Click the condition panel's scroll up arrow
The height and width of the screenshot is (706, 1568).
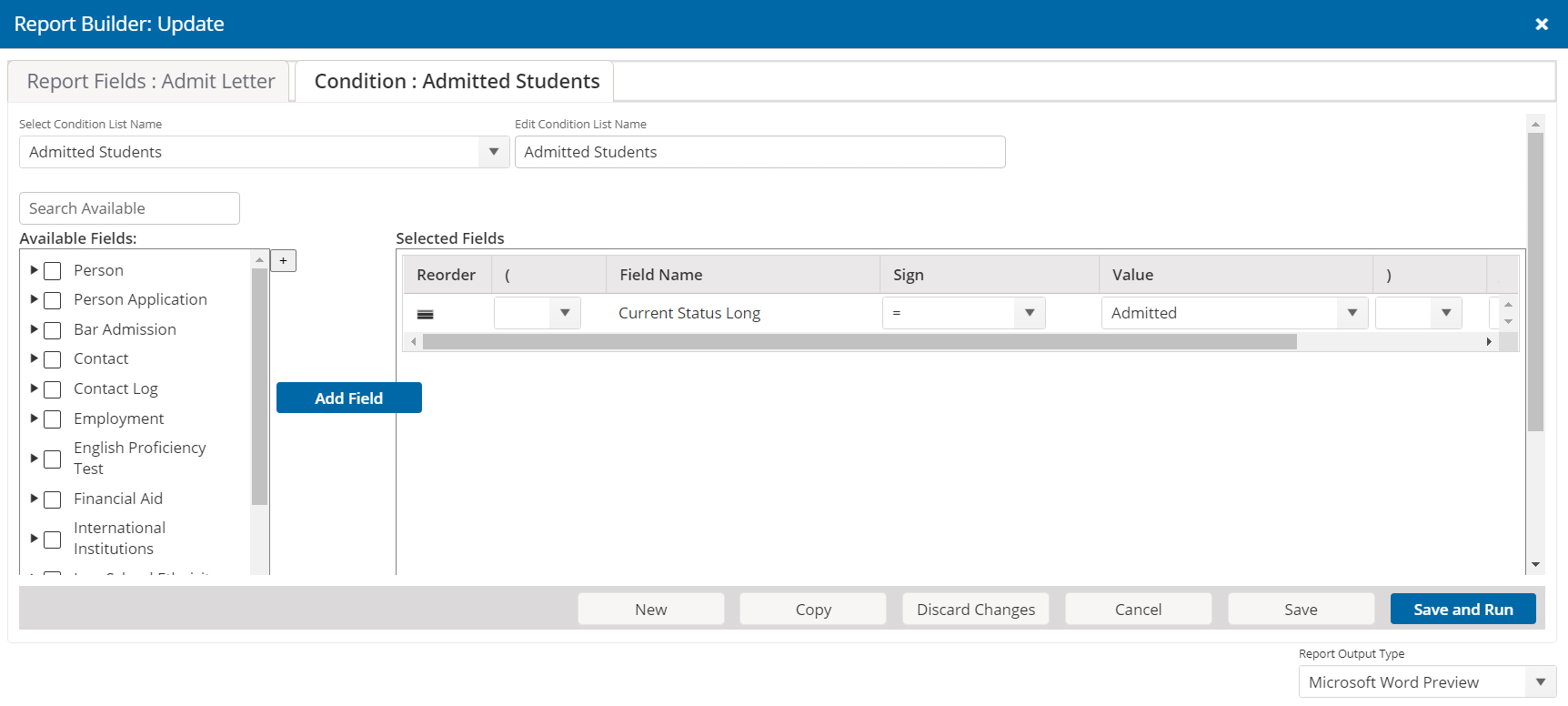(1536, 124)
